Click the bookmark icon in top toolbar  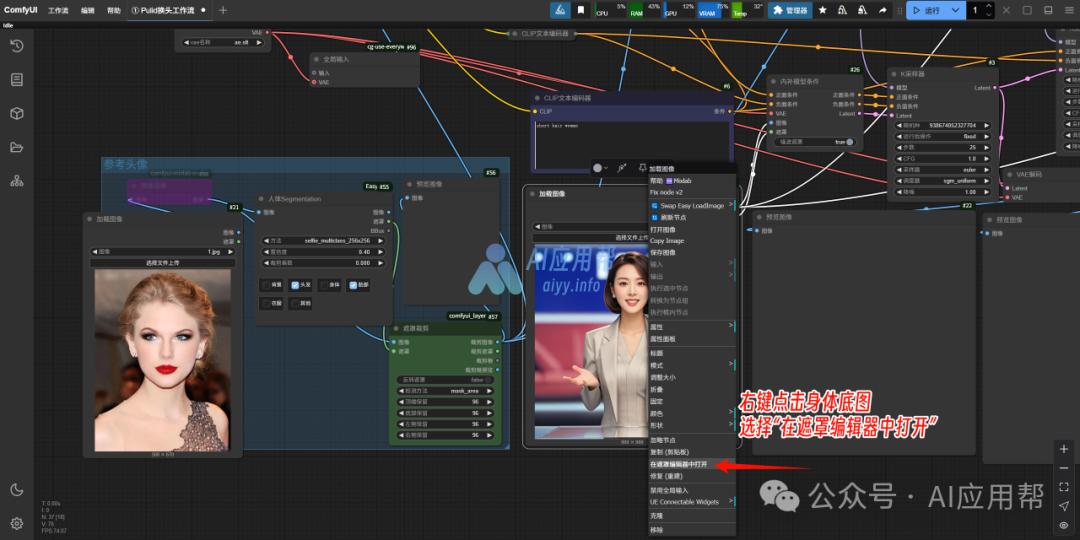[581, 10]
